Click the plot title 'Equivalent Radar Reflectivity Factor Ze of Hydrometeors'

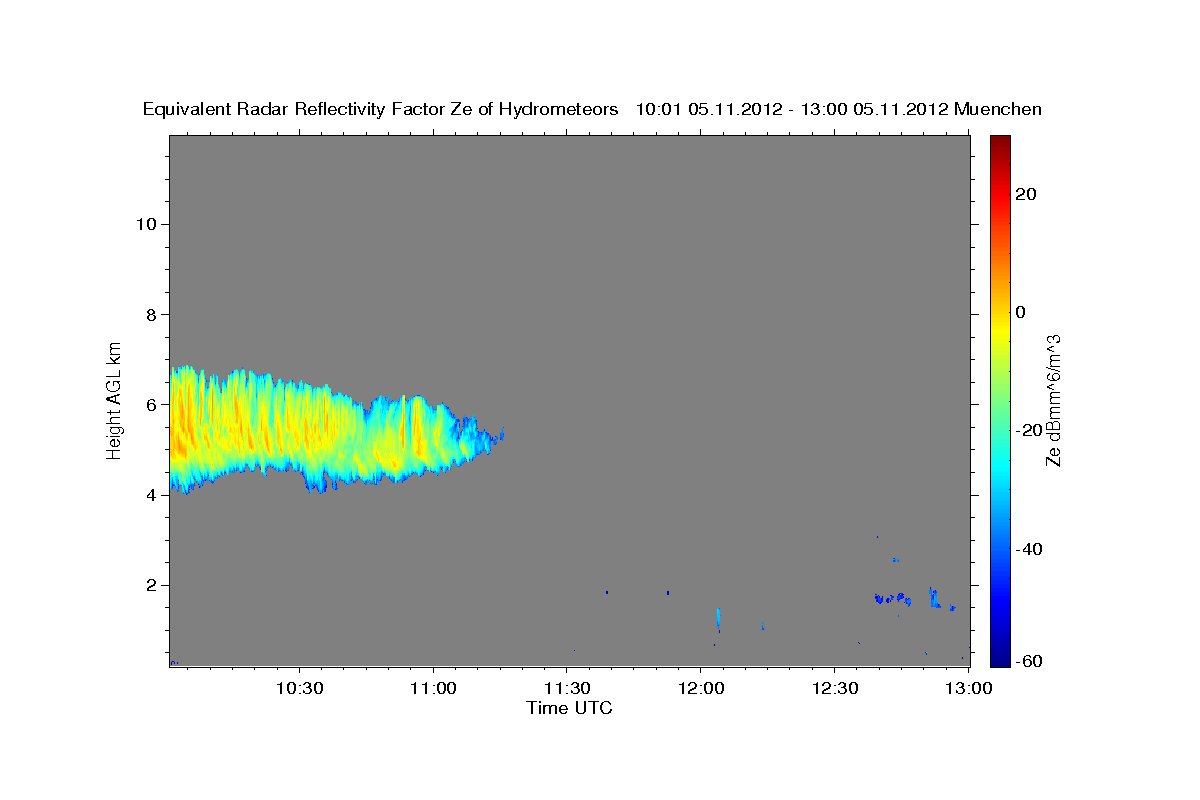[381, 109]
